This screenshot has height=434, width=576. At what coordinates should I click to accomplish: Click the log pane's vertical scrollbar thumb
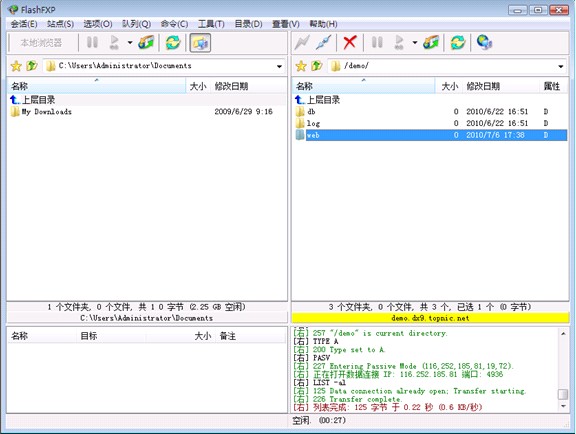click(x=563, y=394)
